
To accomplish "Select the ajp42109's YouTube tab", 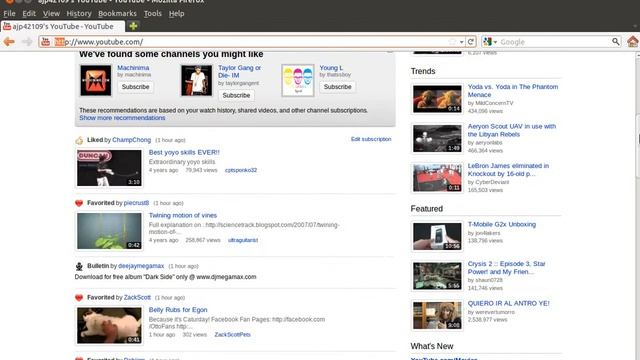I will [x=62, y=27].
